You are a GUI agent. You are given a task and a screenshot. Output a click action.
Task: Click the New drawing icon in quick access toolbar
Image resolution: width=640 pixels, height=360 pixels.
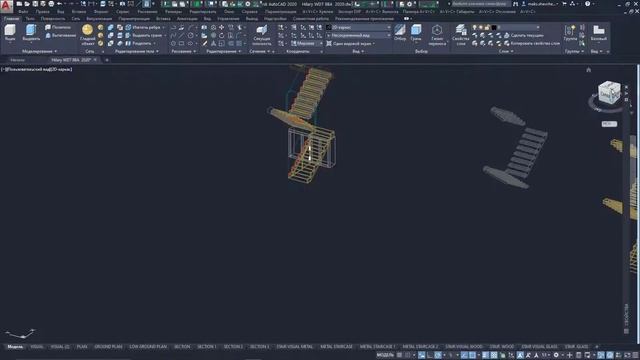(19, 4)
